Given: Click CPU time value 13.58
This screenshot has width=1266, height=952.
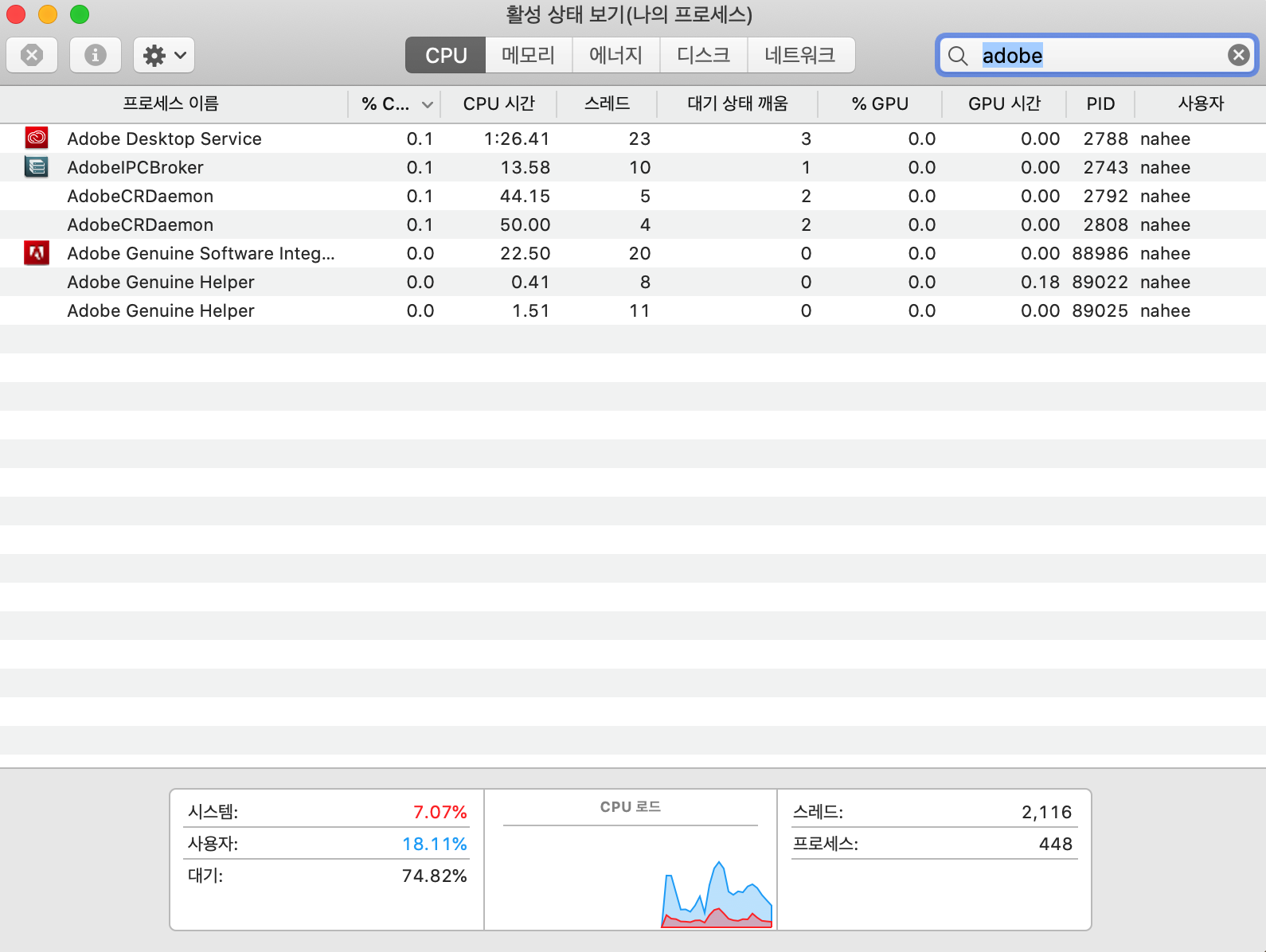Looking at the screenshot, I should pos(526,167).
